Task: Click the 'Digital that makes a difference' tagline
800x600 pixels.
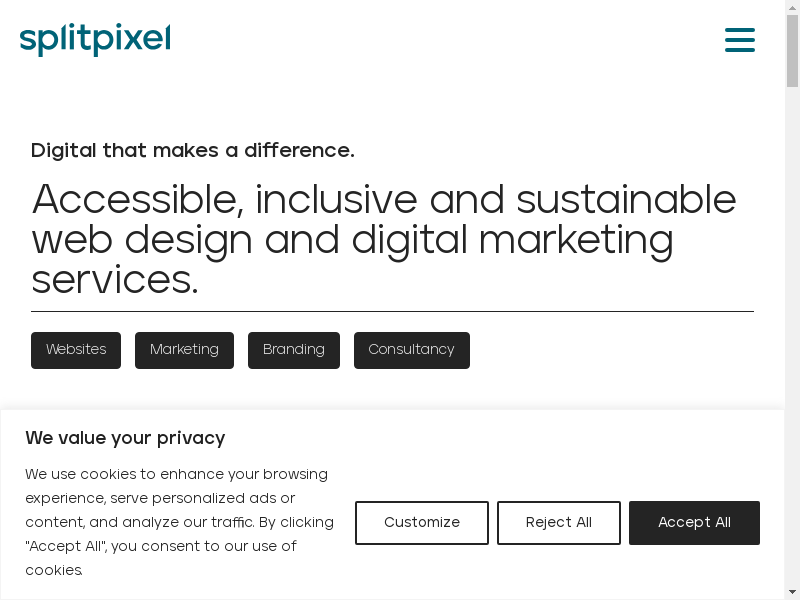Action: tap(193, 151)
